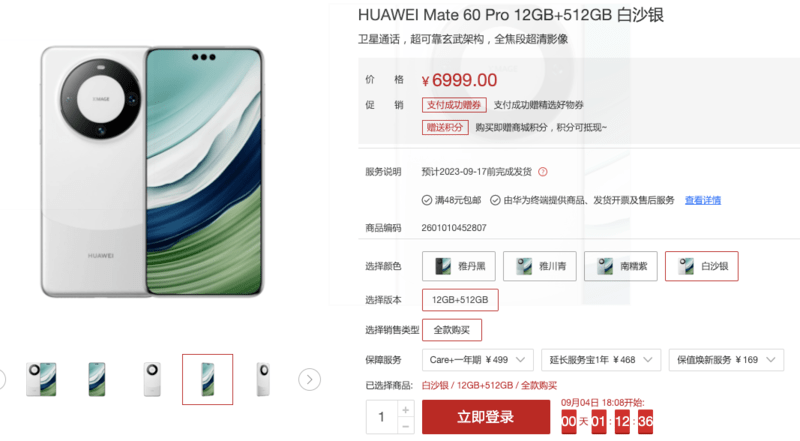800x441 pixels.
Task: Expand the Care+一年期 ¥499 dropdown
Action: pos(478,360)
